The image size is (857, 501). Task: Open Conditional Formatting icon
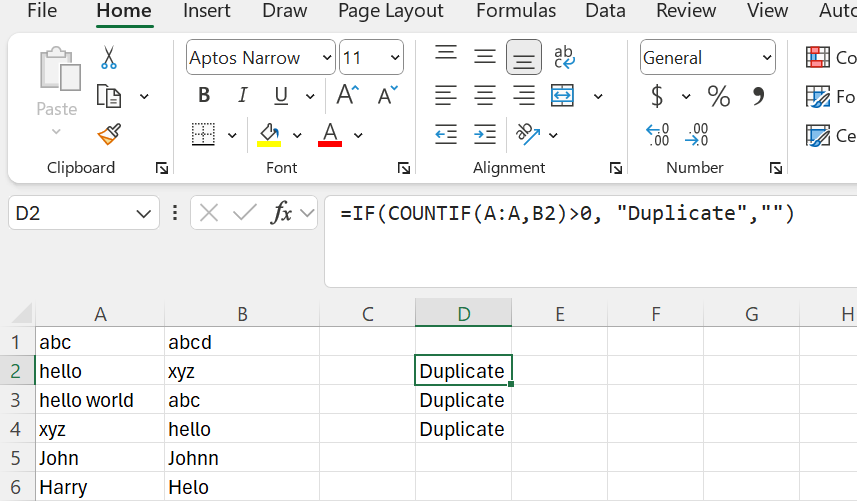point(818,57)
